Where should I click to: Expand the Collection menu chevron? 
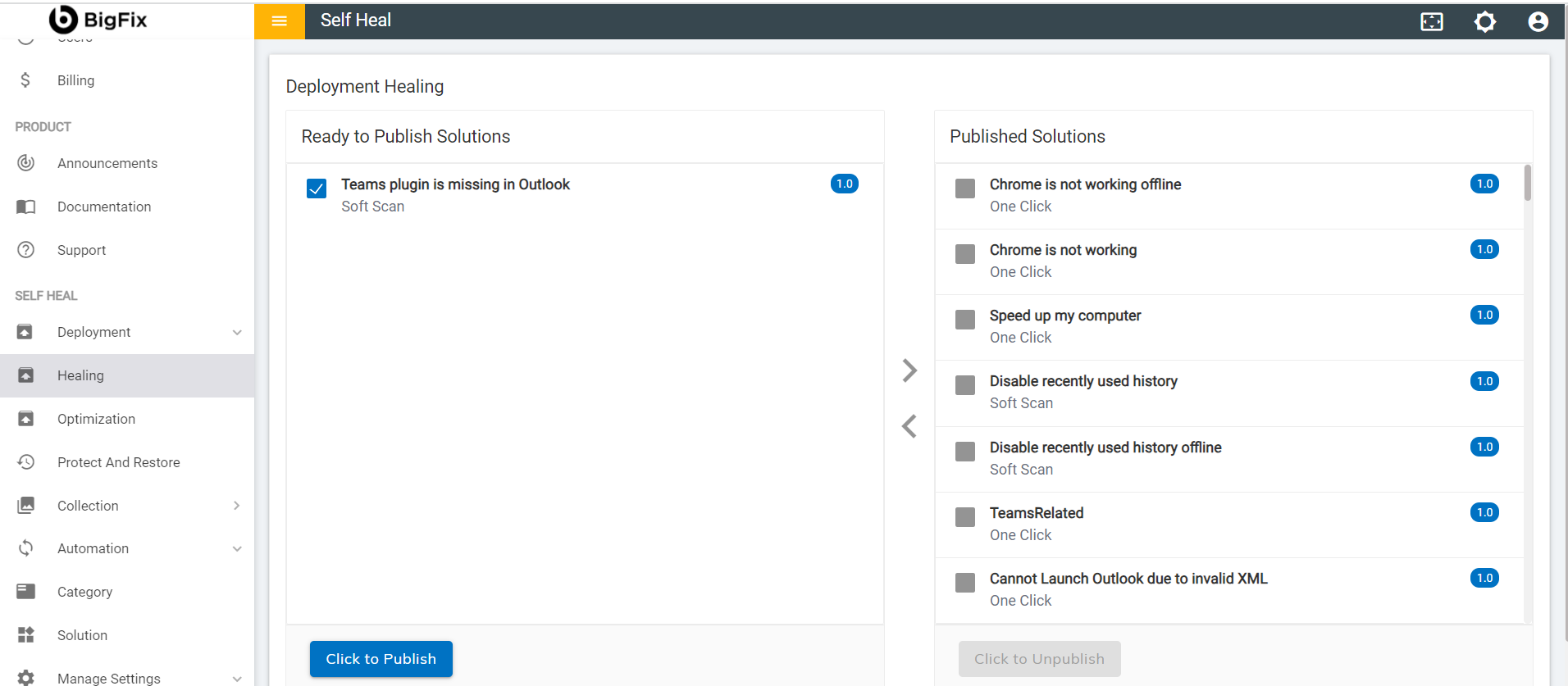click(237, 506)
